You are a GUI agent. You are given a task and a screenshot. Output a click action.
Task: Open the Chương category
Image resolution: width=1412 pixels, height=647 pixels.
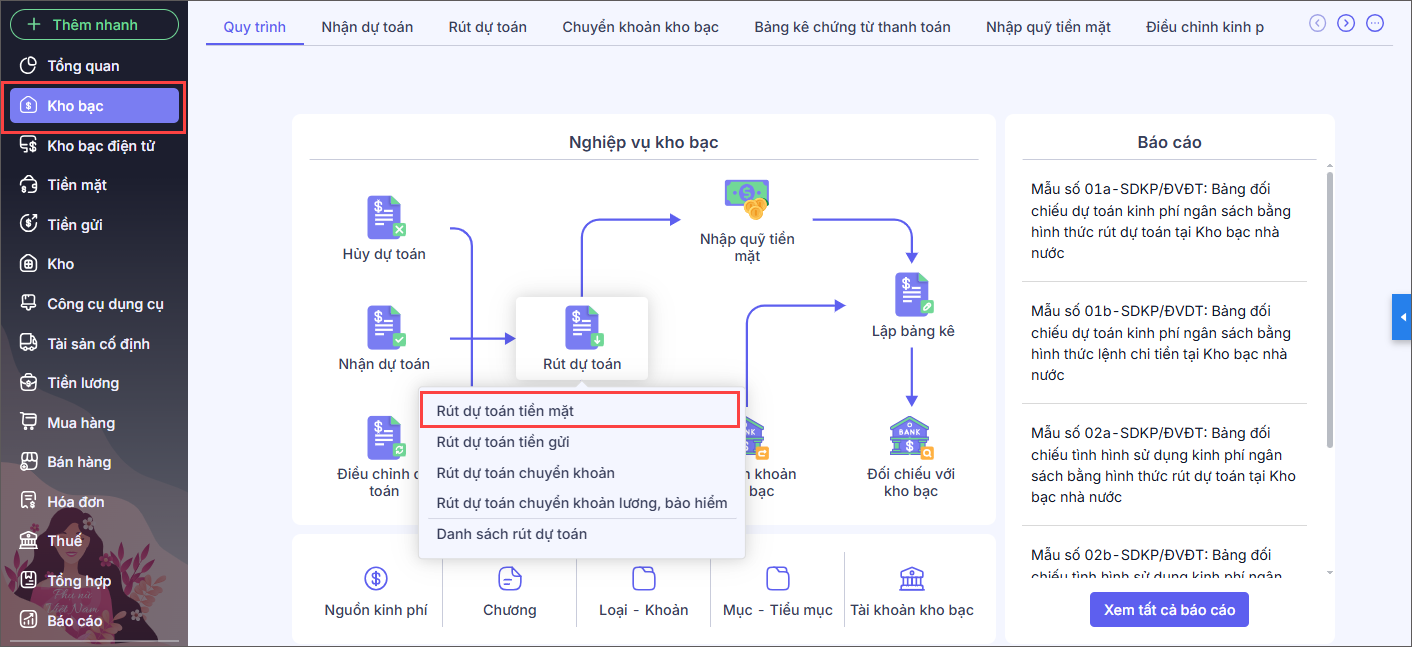(510, 592)
